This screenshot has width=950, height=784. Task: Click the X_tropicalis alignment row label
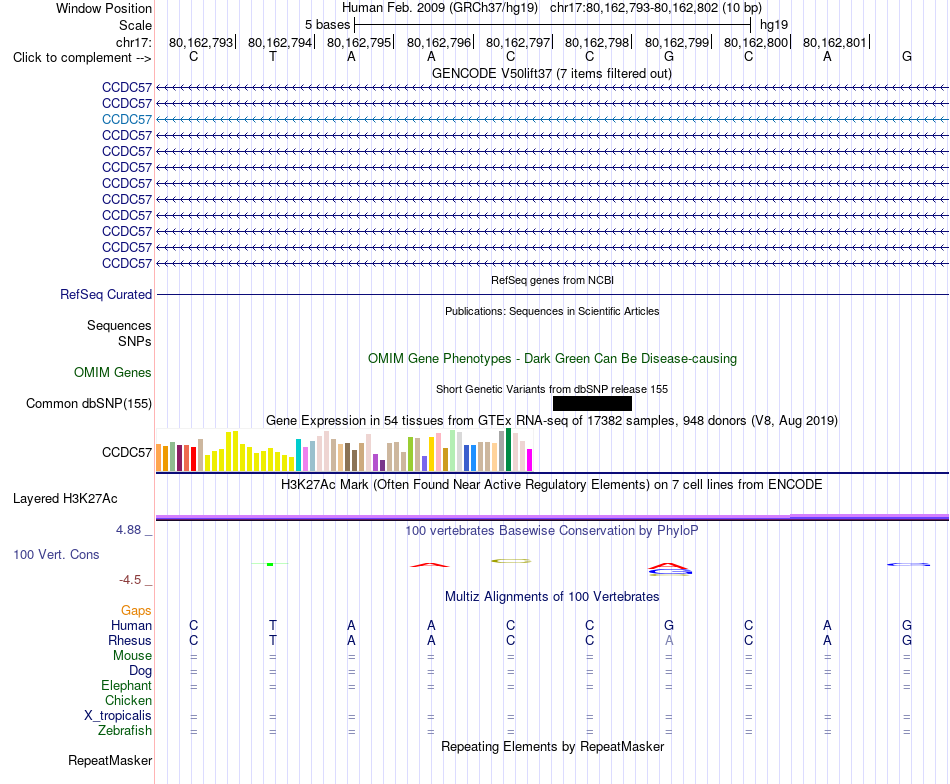(x=118, y=716)
